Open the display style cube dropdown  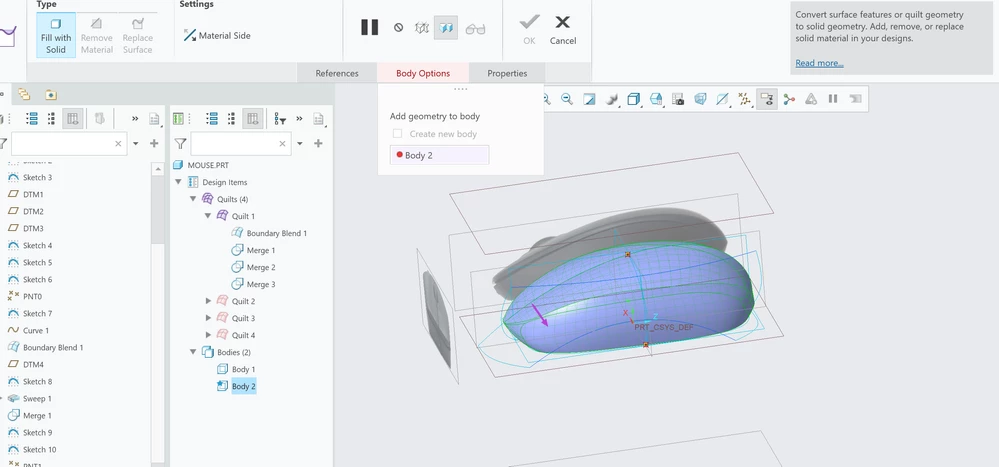tap(634, 99)
